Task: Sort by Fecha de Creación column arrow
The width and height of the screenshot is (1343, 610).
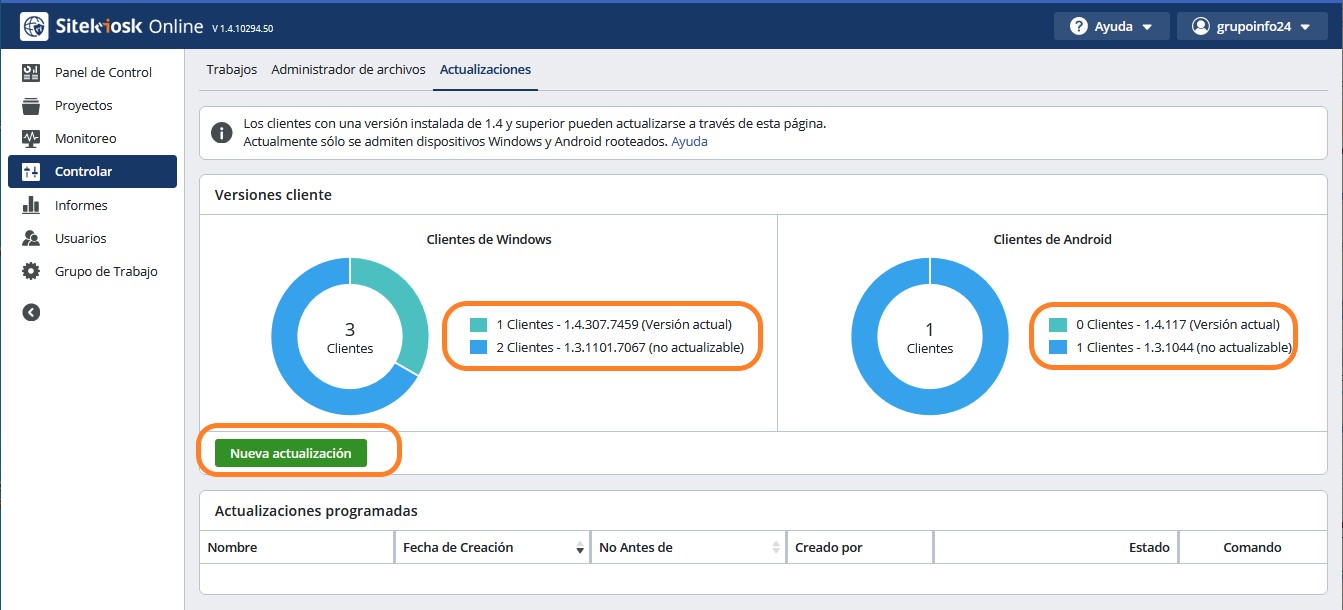Action: pos(580,548)
